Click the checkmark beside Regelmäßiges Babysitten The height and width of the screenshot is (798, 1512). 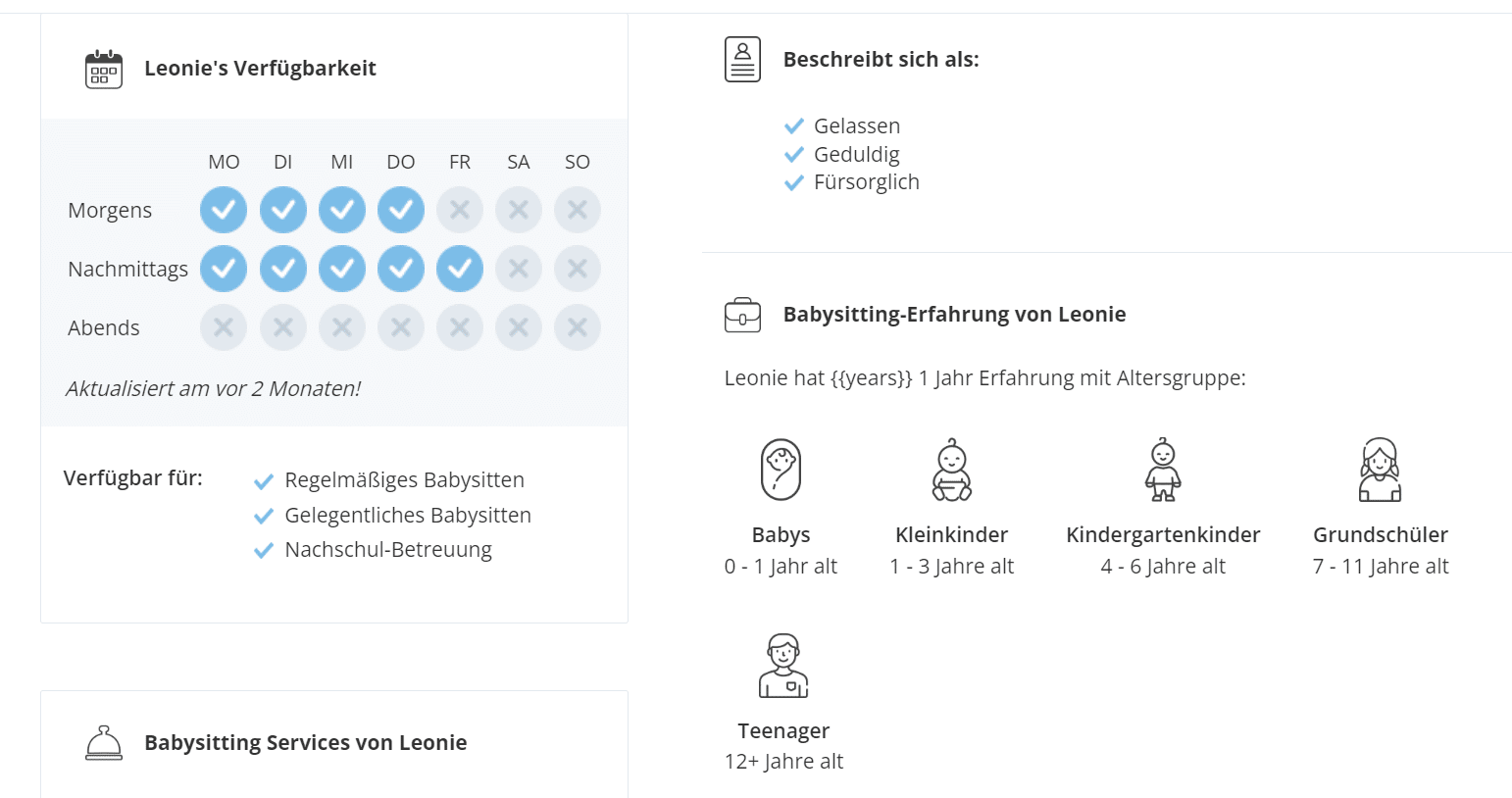pos(263,481)
